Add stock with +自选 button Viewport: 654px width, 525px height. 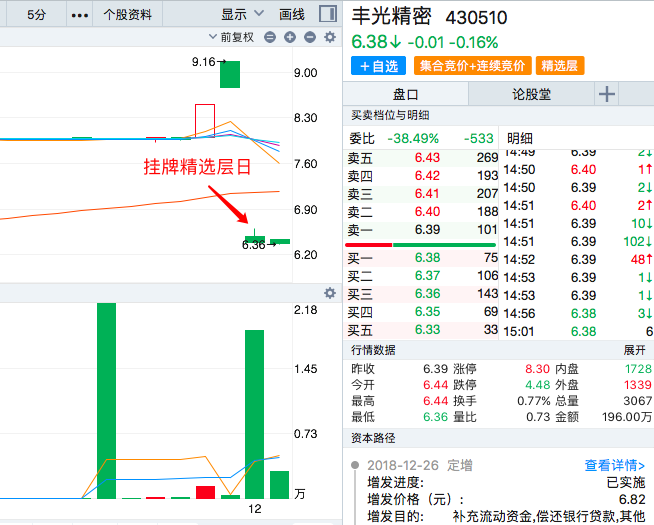point(378,66)
